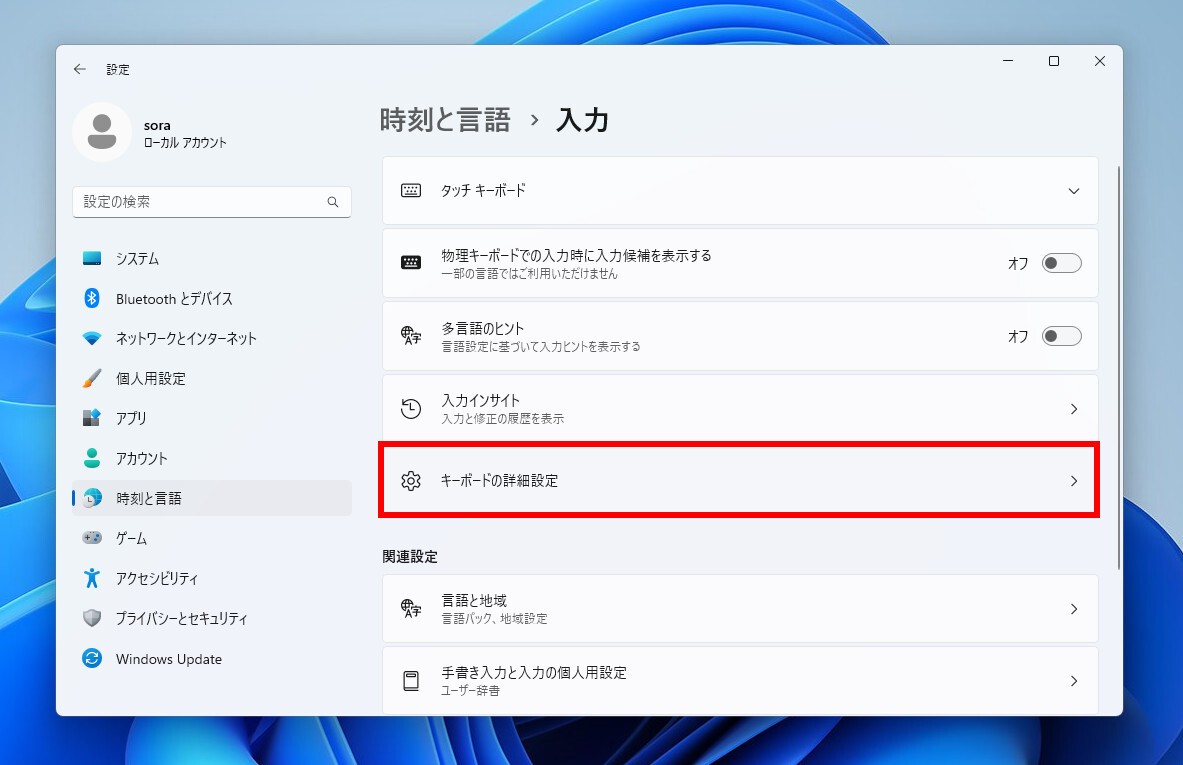Click the Bluetooth とデバイス sidebar icon
Screen dimensions: 1183x765
tap(91, 298)
